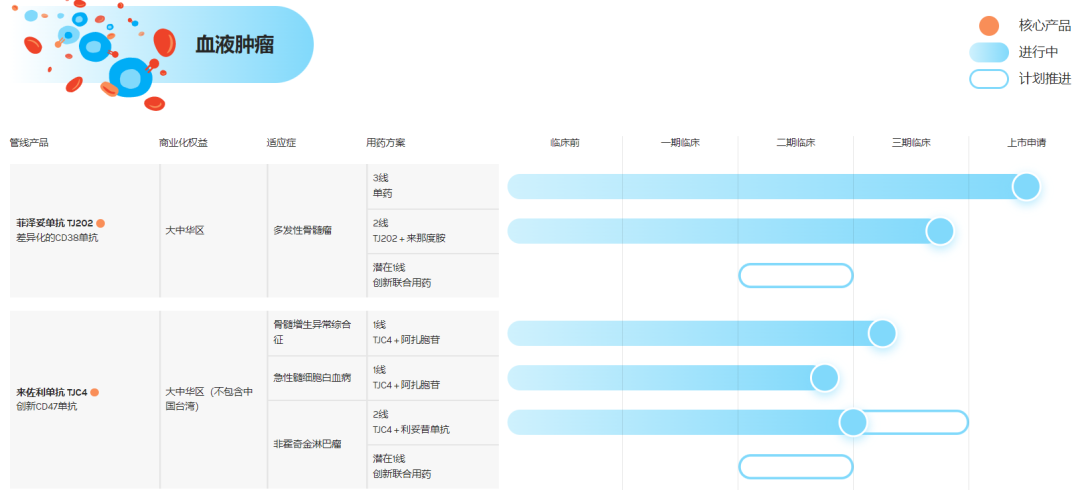Screen dimensions: 1080x490
Task: Click the 核心产品 legend label
Action: pyautogui.click(x=1045, y=26)
